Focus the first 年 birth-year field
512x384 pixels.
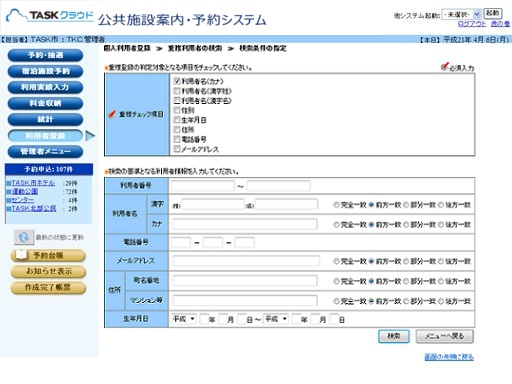(204, 319)
